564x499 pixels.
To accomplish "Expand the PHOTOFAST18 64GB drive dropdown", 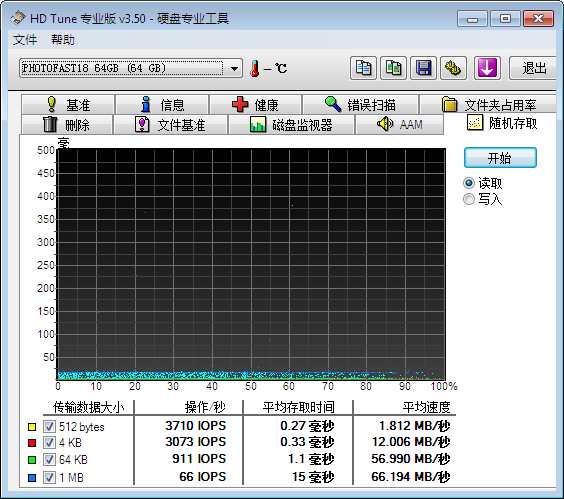I will (x=234, y=68).
